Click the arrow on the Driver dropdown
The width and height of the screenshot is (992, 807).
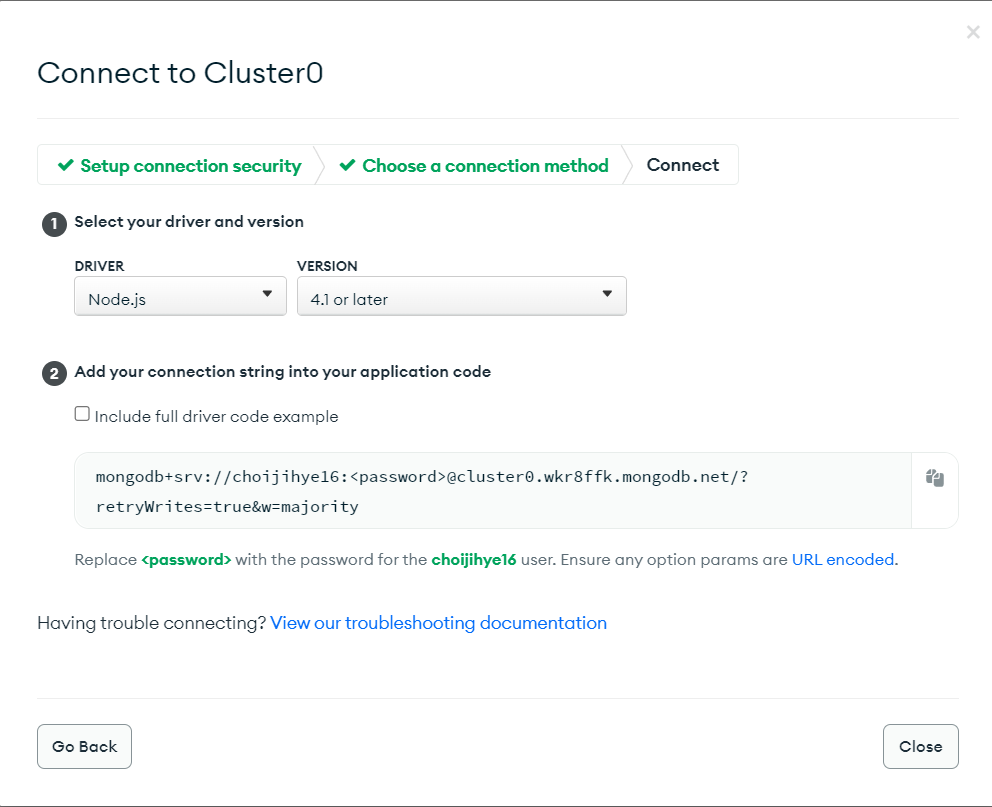267,294
